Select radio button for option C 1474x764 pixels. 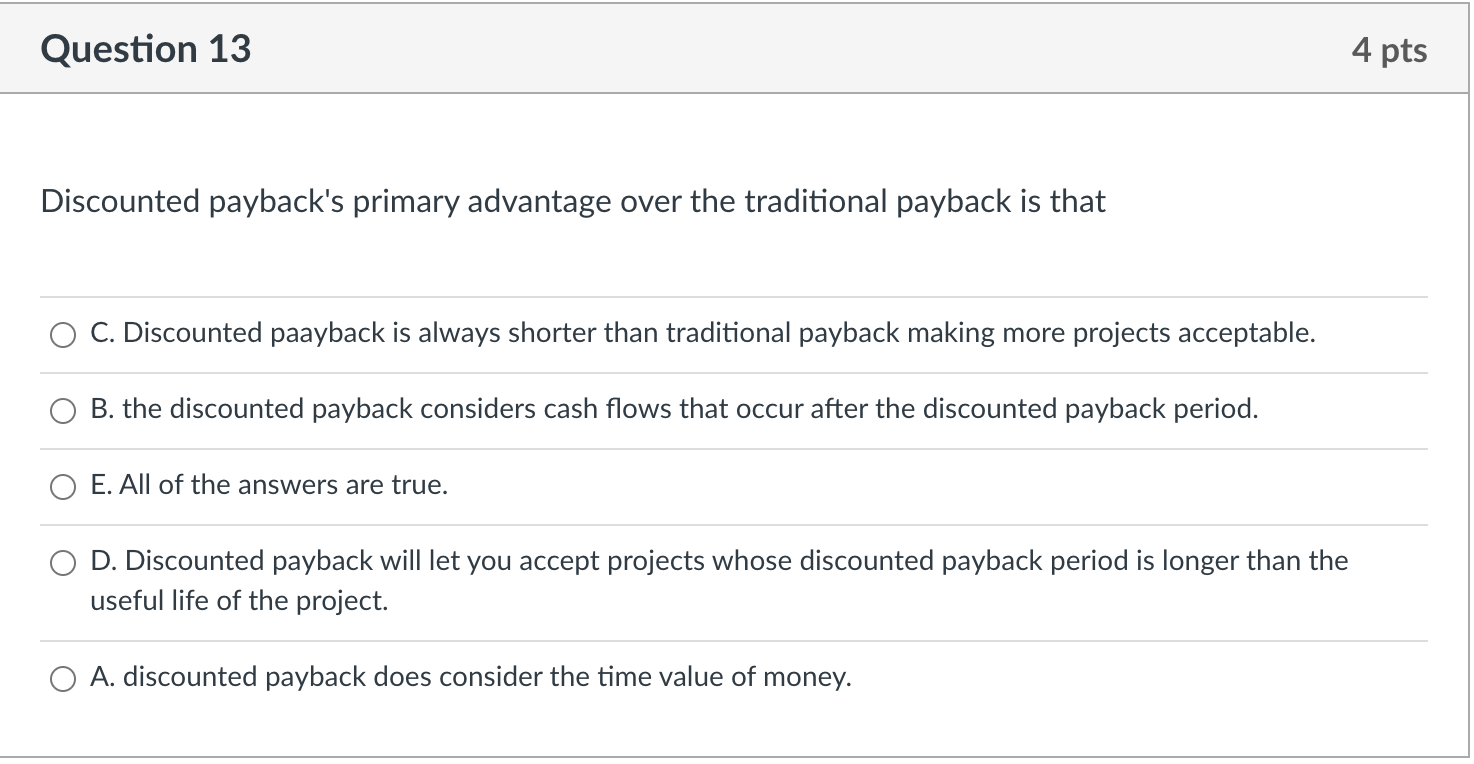pyautogui.click(x=63, y=334)
